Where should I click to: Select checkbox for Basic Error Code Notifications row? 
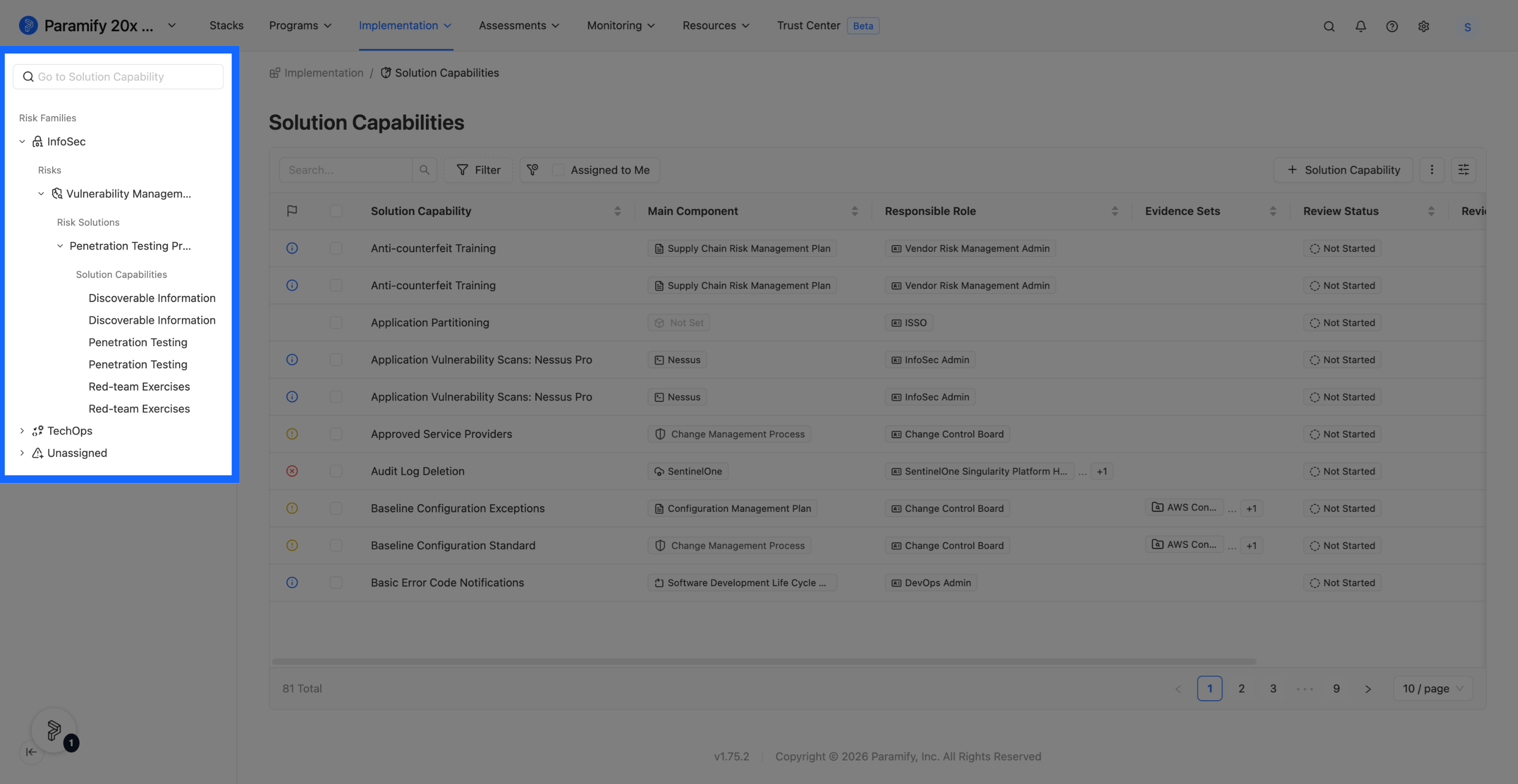[336, 582]
